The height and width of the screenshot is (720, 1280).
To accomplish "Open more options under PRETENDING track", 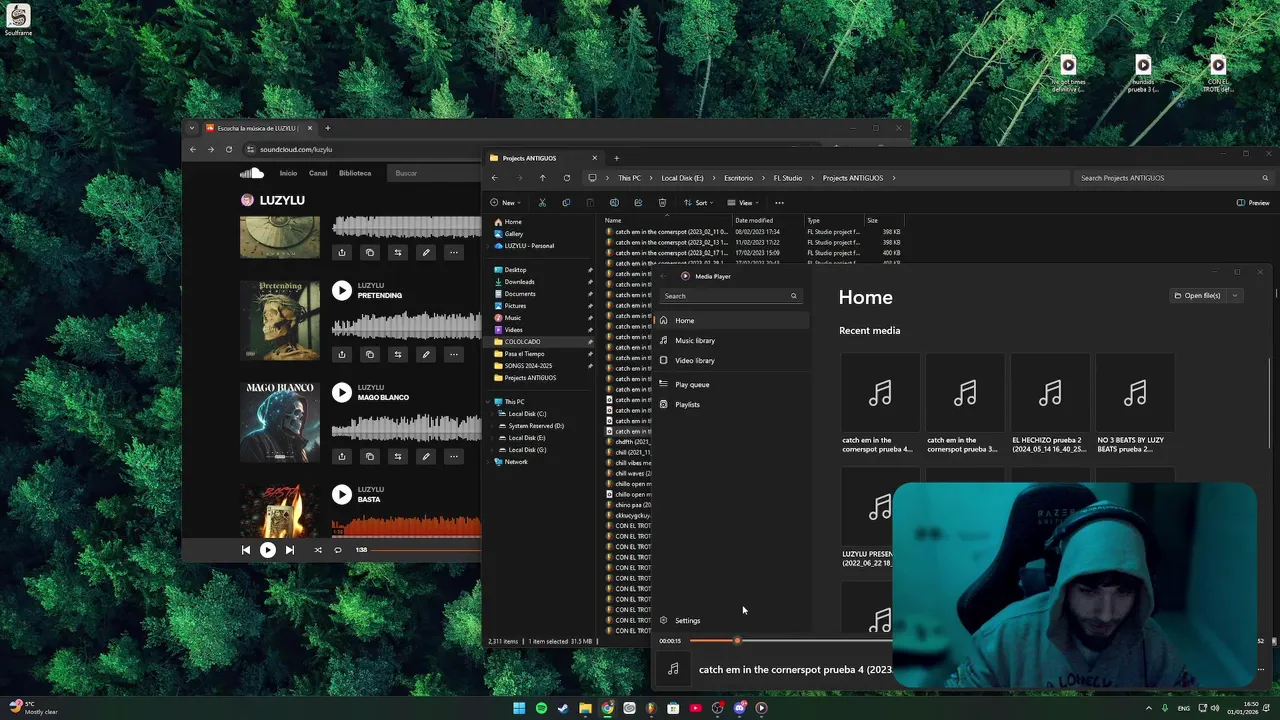I will tap(454, 354).
